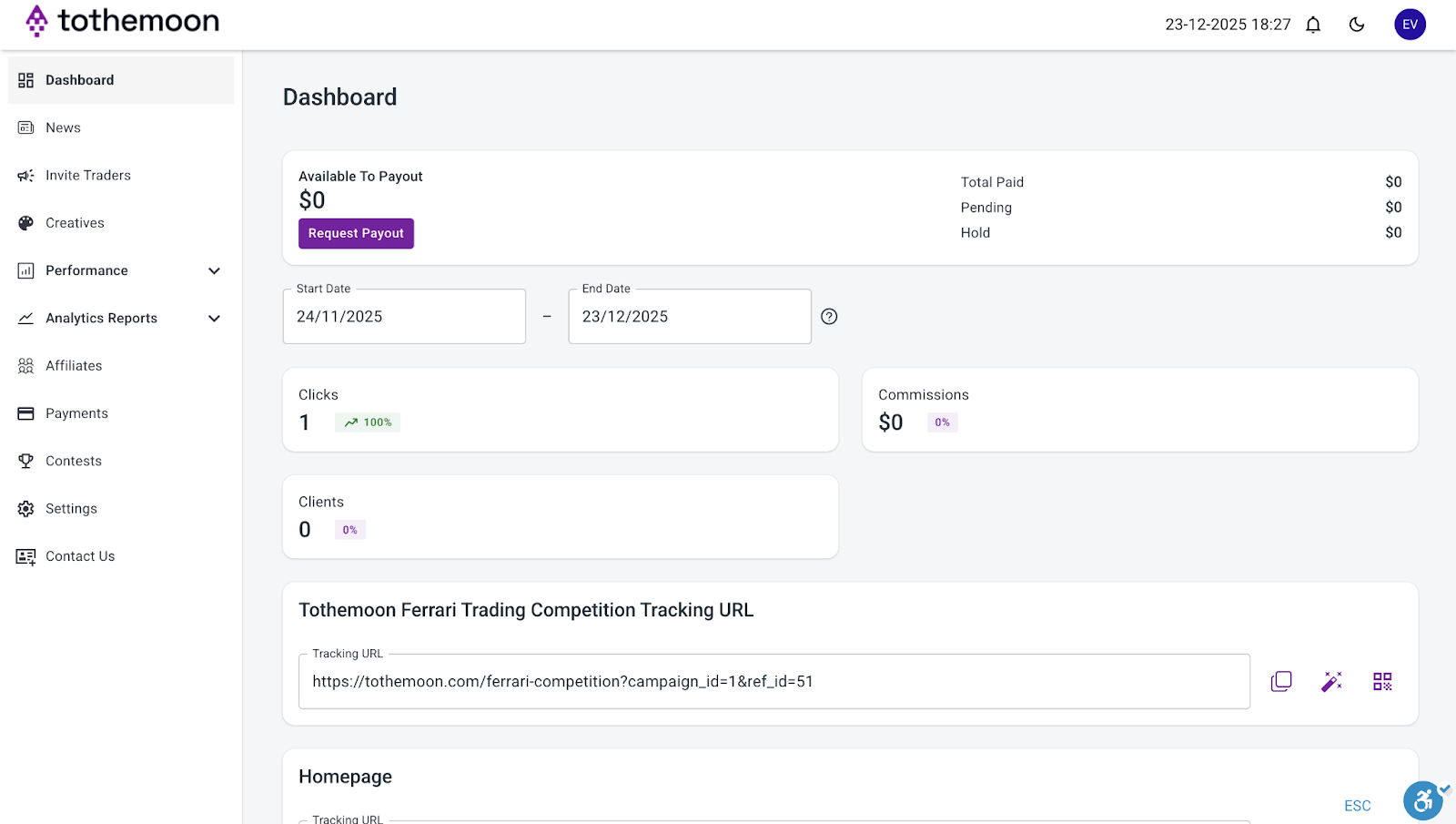Open the Contests page
The width and height of the screenshot is (1456, 824).
(x=121, y=461)
